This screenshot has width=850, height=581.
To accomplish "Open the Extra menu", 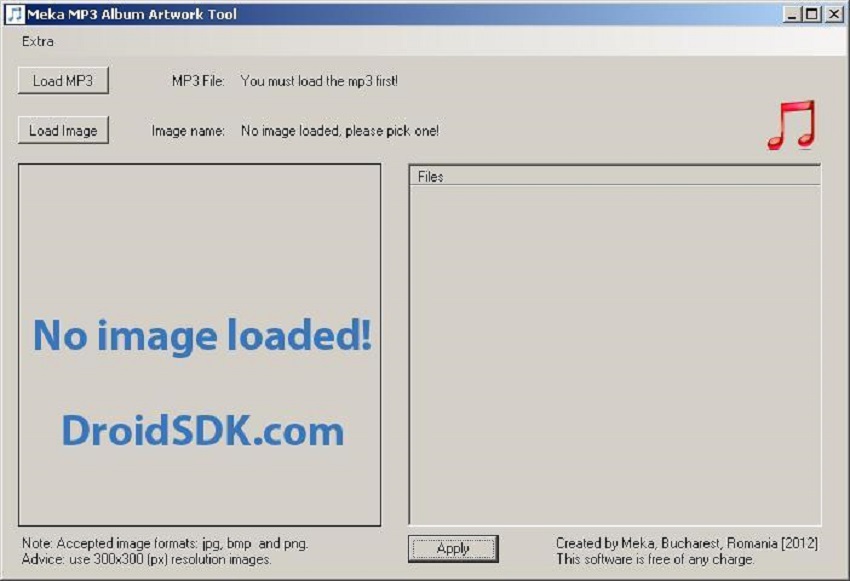I will [x=37, y=41].
